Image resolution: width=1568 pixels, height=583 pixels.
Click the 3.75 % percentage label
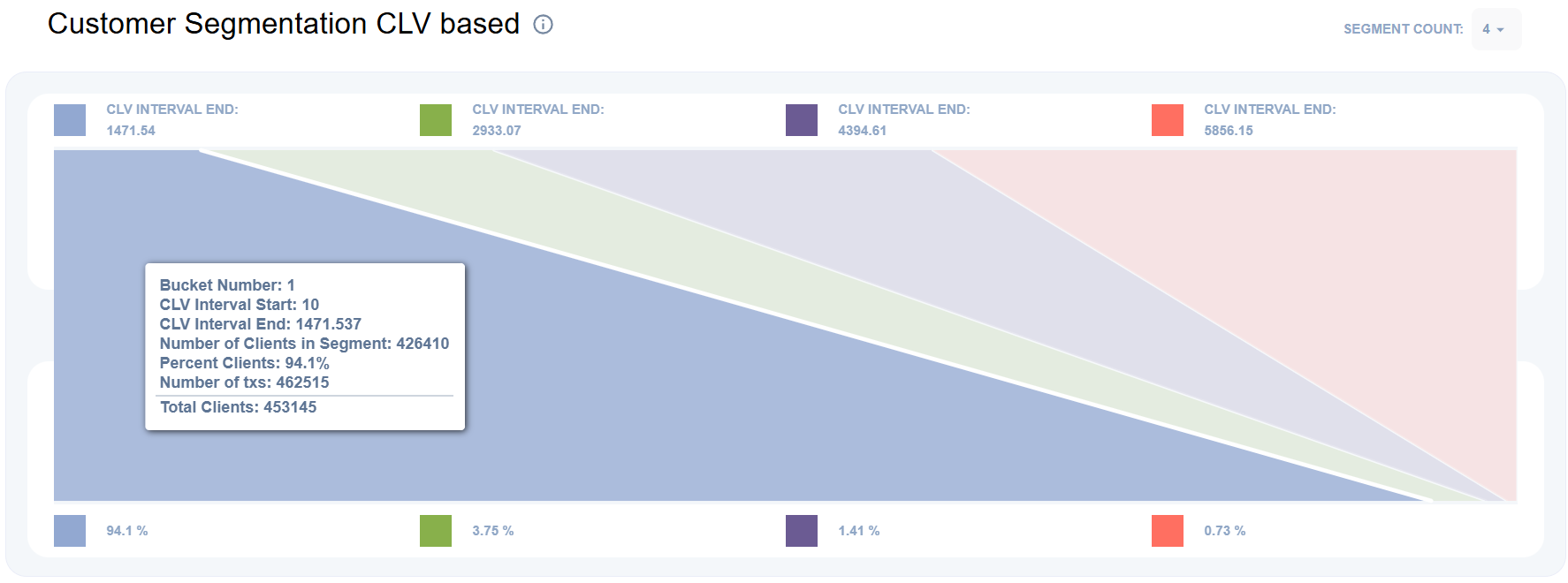tap(493, 531)
